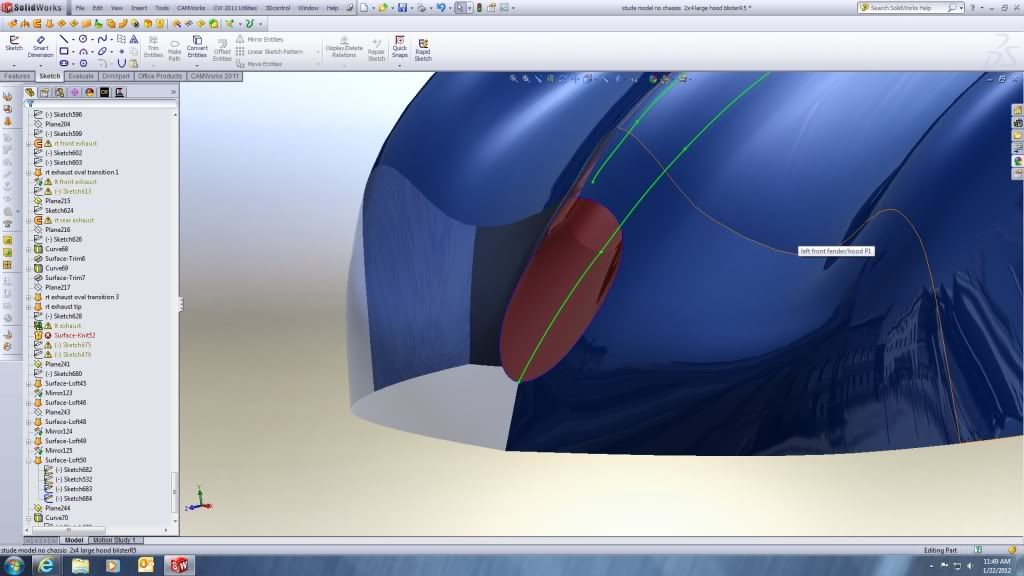Expand the Curve68 tree item
The image size is (1024, 576).
(x=29, y=249)
